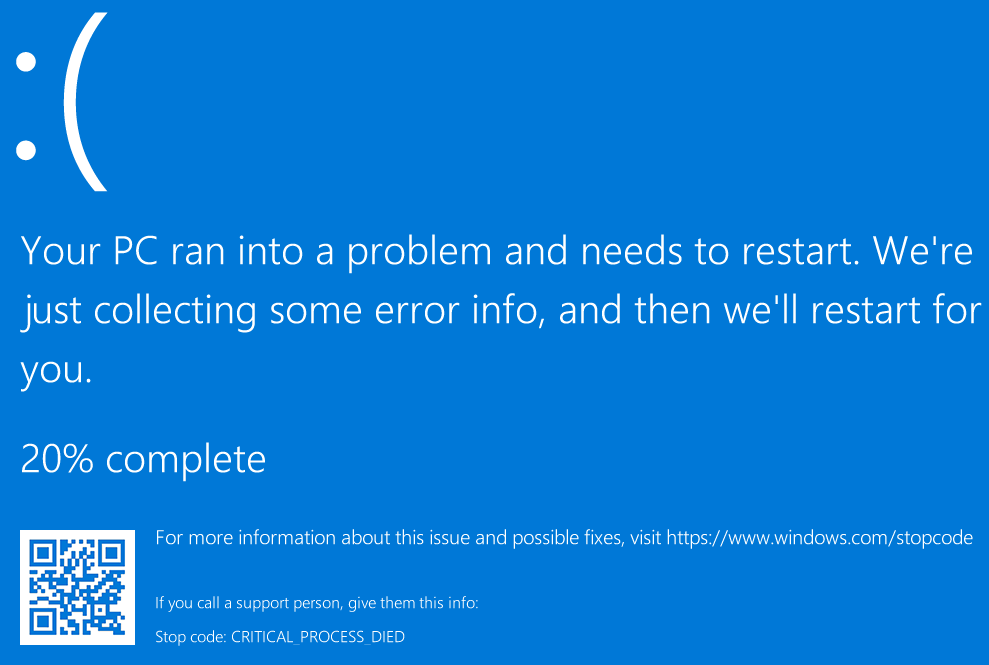The width and height of the screenshot is (989, 665).
Task: Click the QR code's bottom-left finder square
Action: point(44,620)
